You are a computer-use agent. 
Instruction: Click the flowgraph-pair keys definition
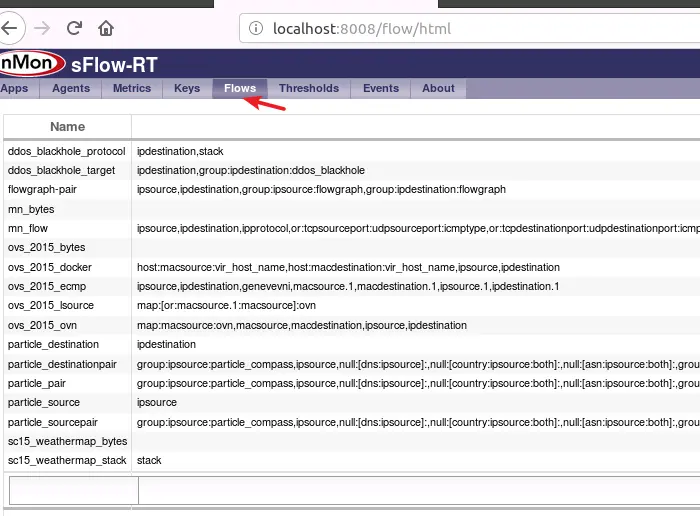coord(321,190)
